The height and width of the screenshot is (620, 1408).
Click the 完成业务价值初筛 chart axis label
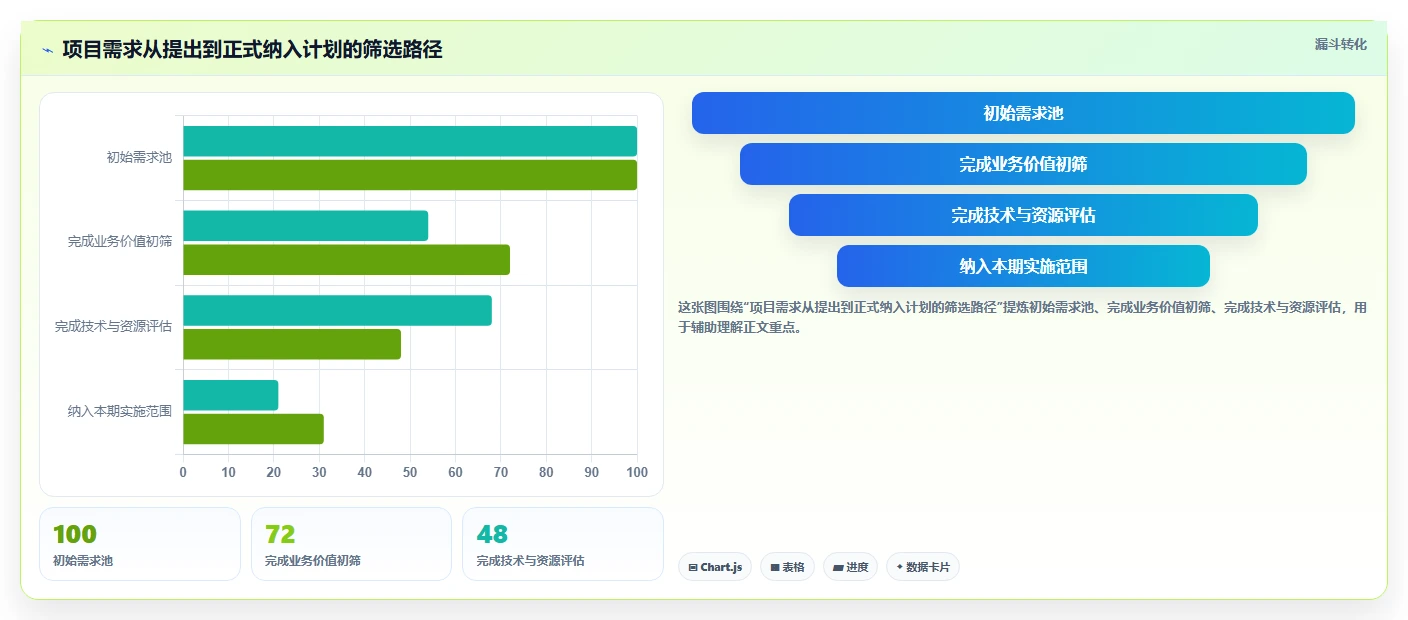point(120,241)
